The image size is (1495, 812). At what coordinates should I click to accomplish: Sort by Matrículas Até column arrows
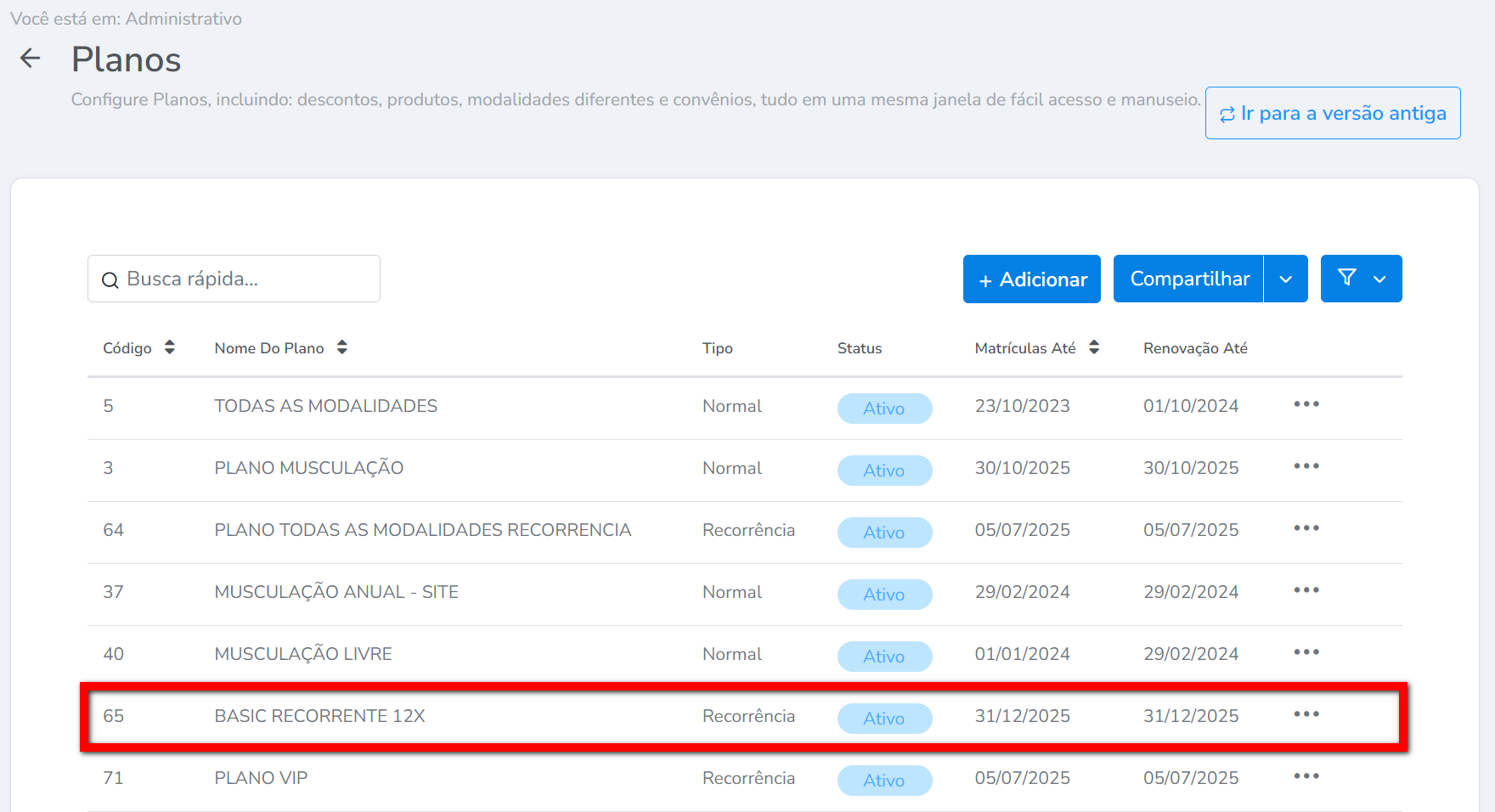(1094, 347)
